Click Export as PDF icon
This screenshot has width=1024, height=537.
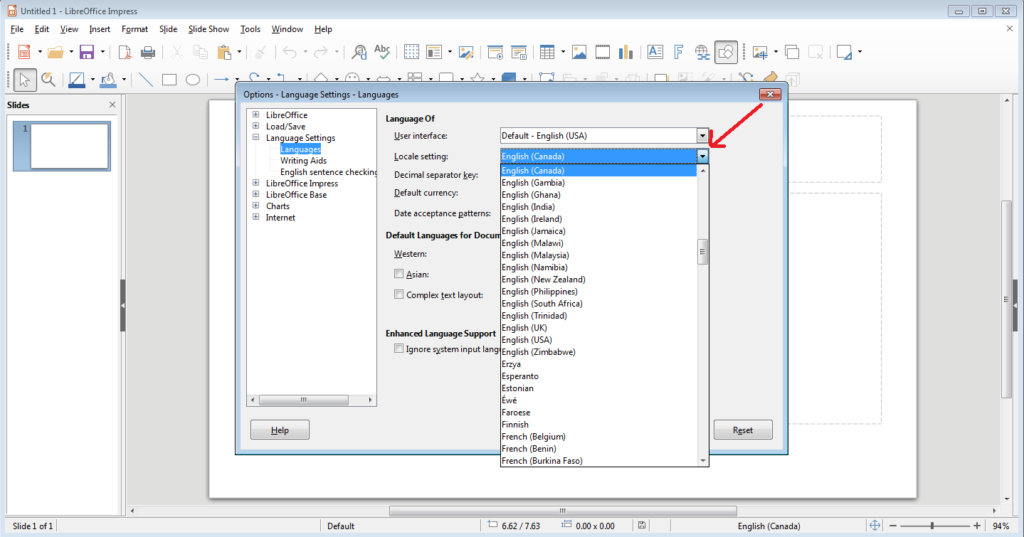tap(125, 52)
